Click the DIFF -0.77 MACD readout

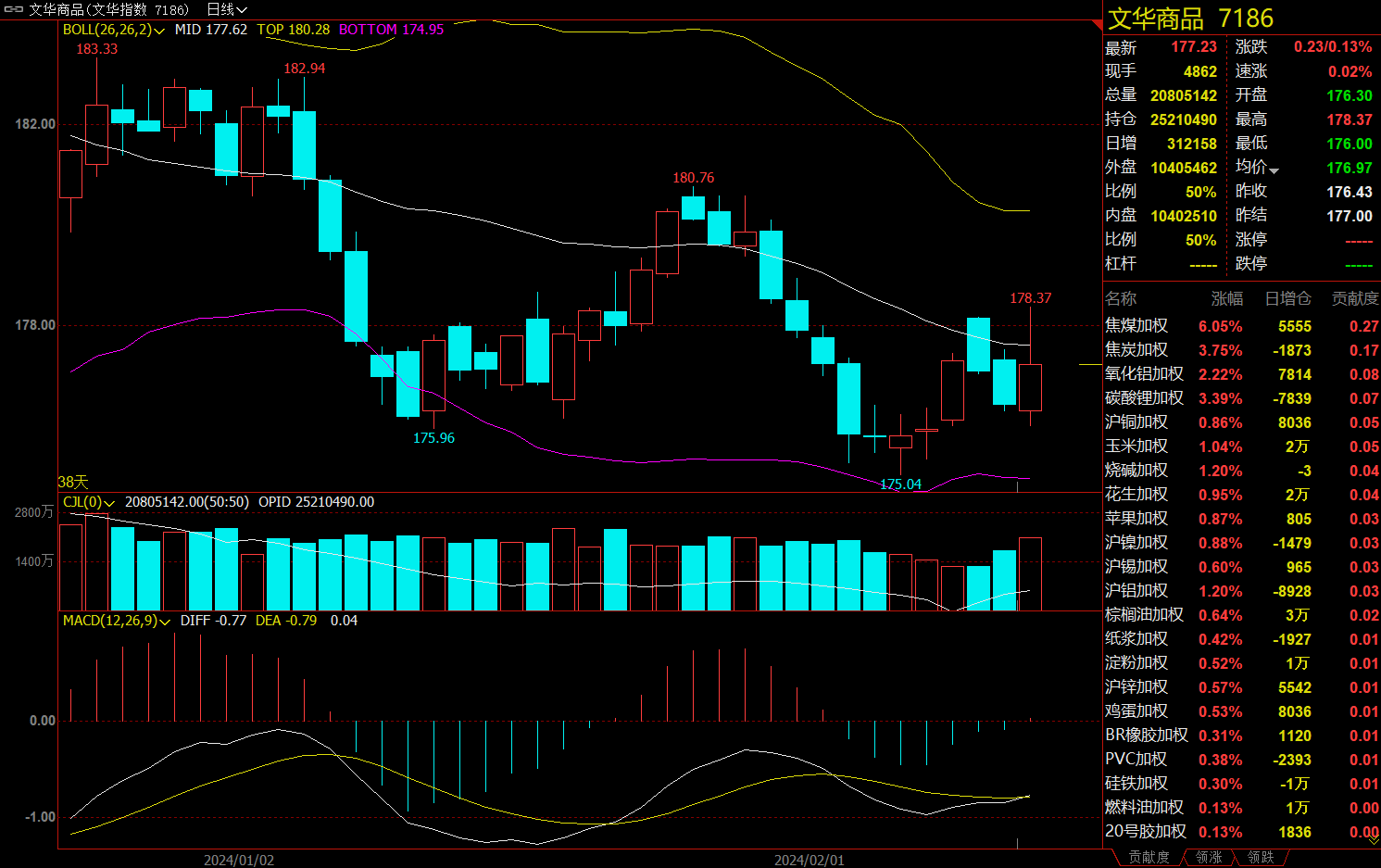point(213,621)
